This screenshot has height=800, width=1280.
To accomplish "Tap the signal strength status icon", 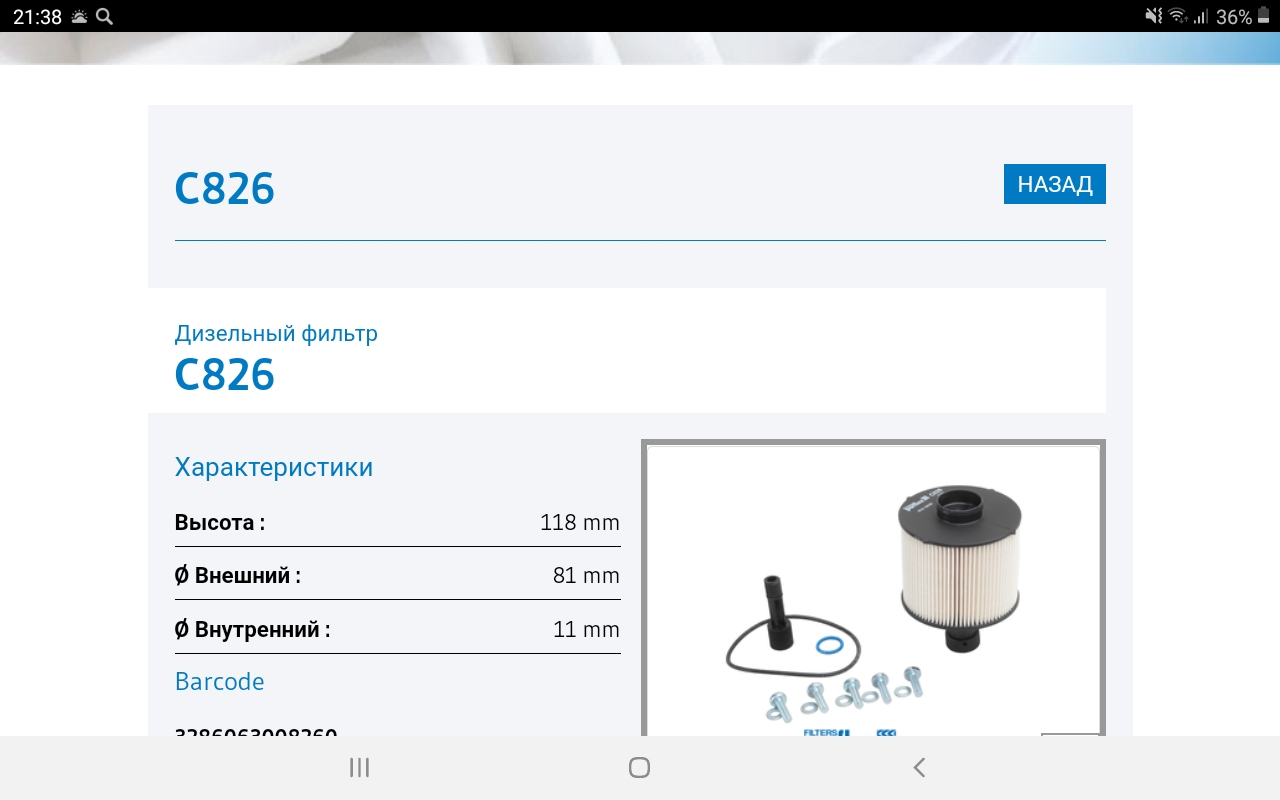I will pos(1201,16).
